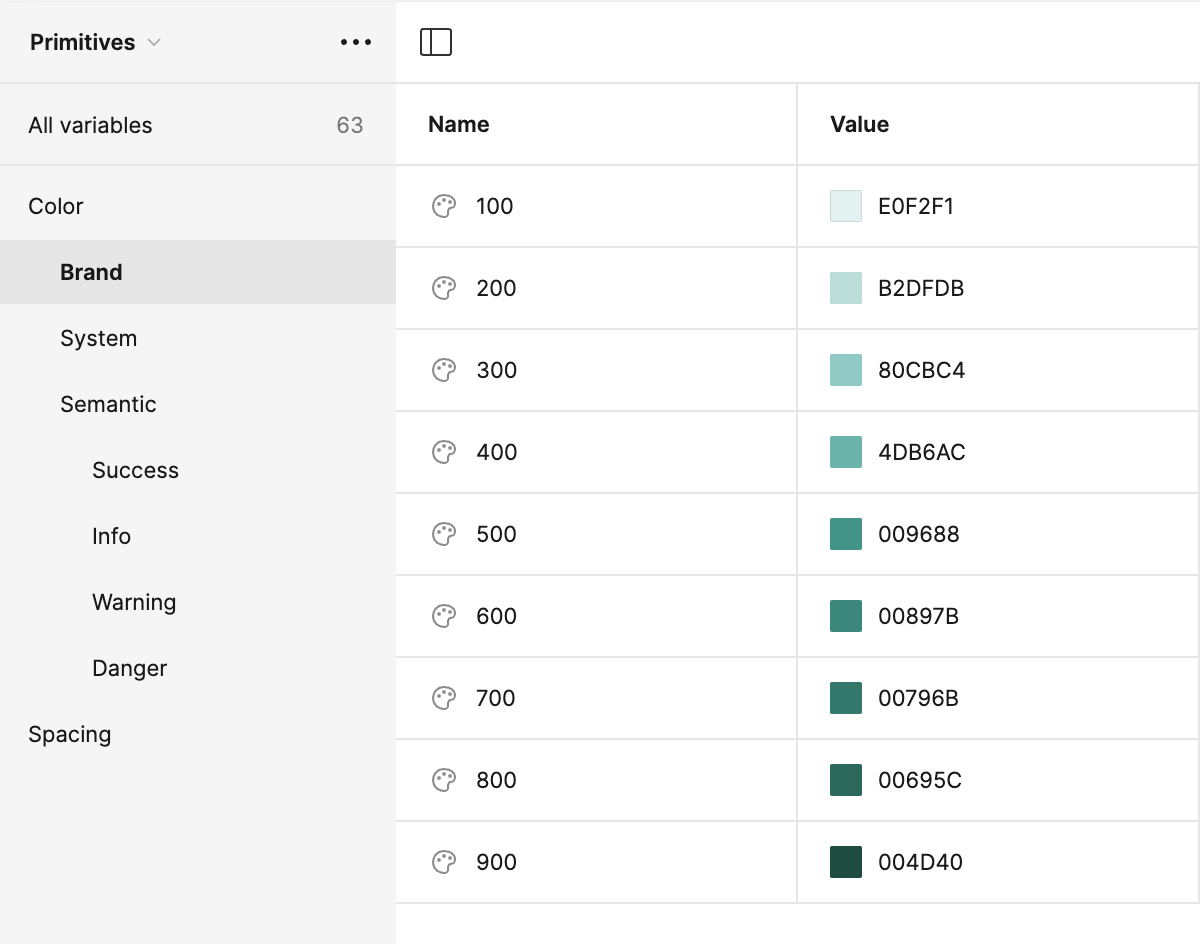This screenshot has height=944, width=1200.
Task: Select the variable name 400
Action: (x=496, y=452)
